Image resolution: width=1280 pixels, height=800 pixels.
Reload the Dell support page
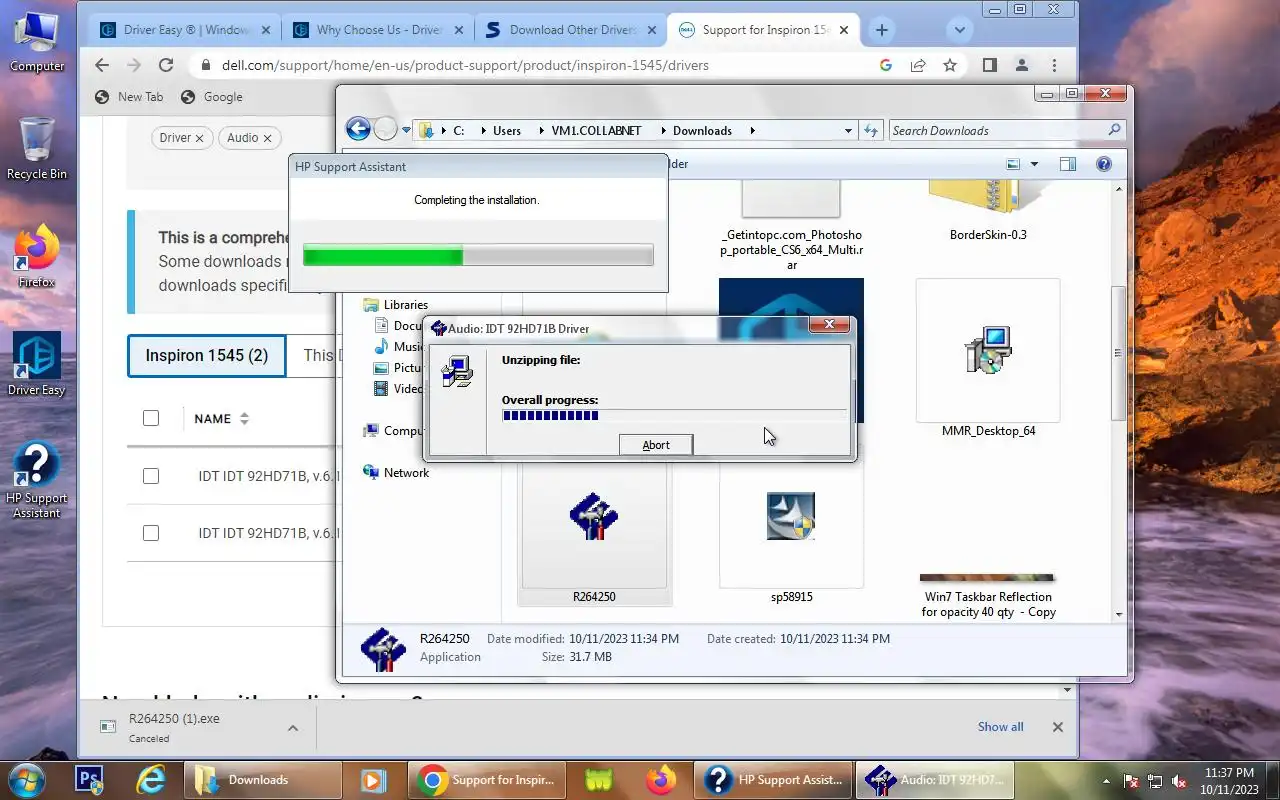(166, 65)
